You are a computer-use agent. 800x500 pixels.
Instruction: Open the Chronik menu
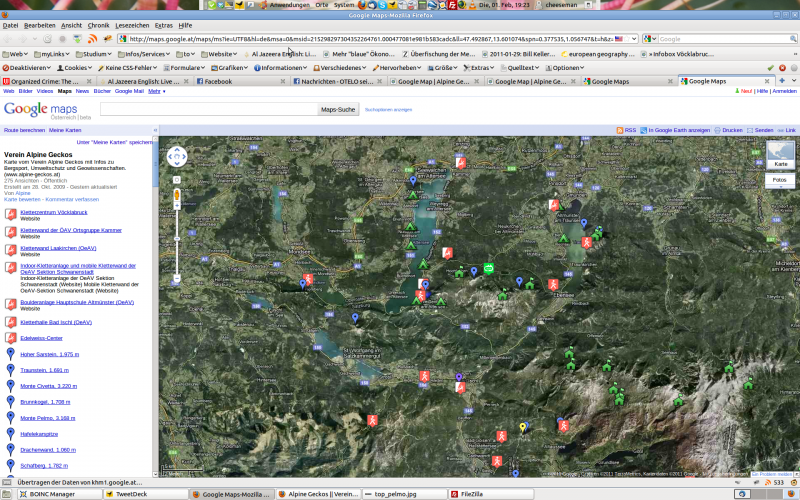point(98,25)
